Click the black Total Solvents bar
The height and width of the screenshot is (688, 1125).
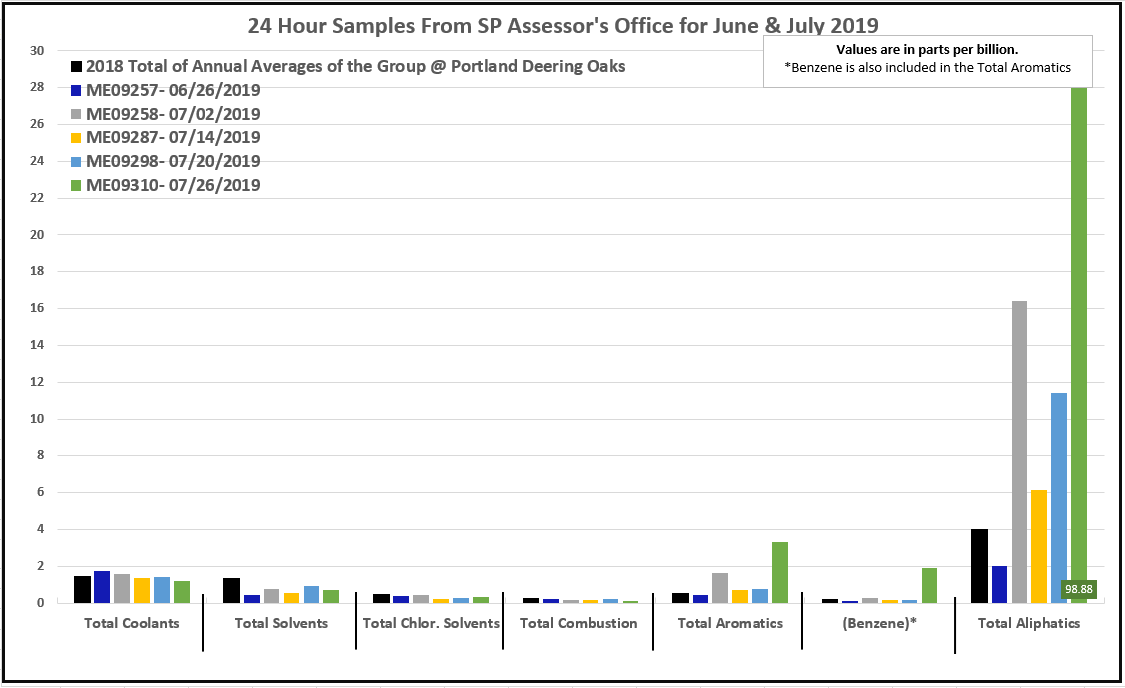[231, 590]
